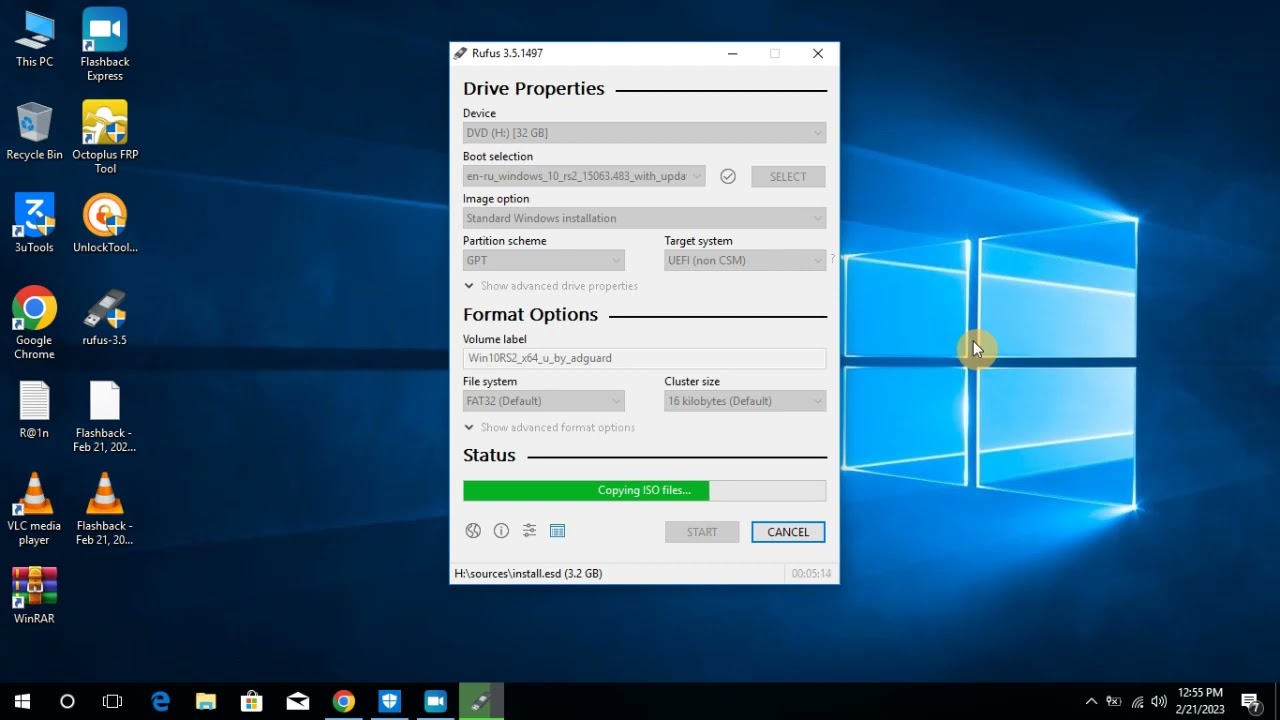Close the Rufus window

point(818,53)
